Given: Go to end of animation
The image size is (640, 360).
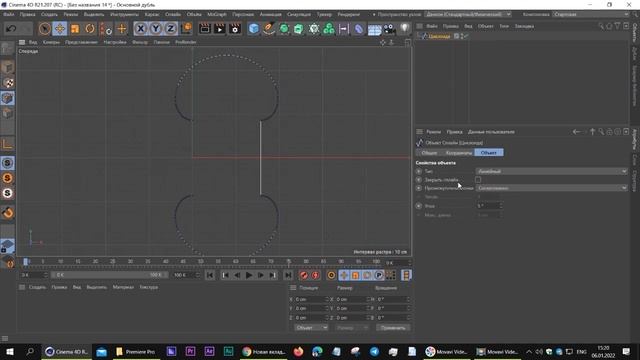Looking at the screenshot, I should coord(288,275).
